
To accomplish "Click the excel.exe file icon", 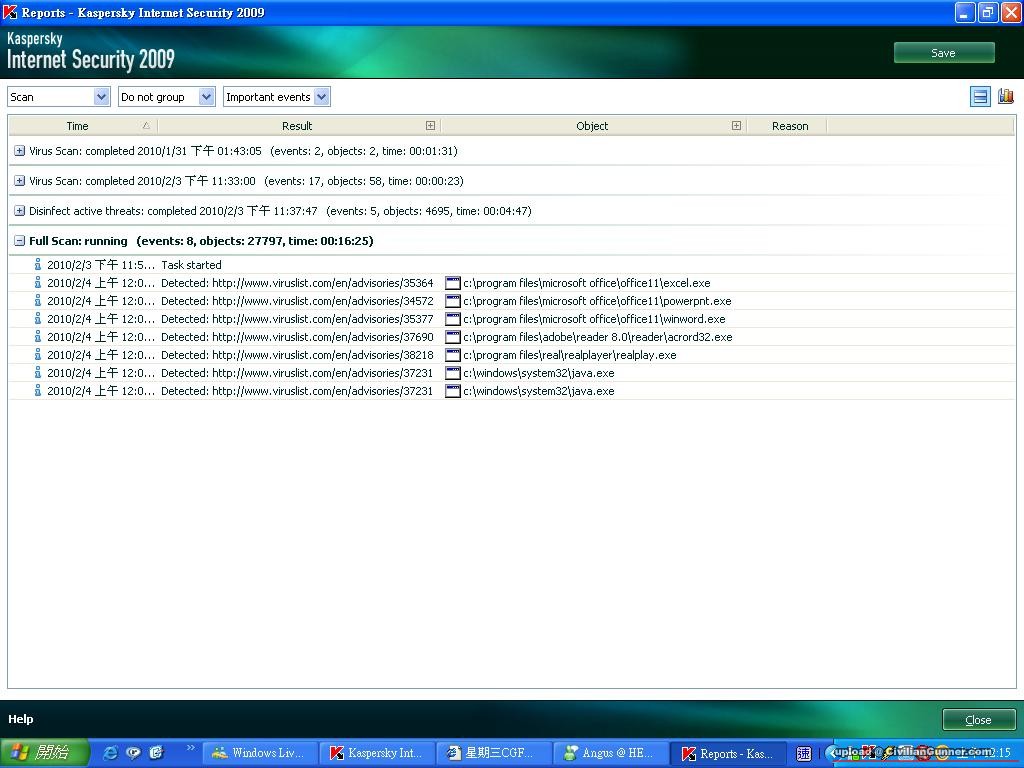I will 452,283.
